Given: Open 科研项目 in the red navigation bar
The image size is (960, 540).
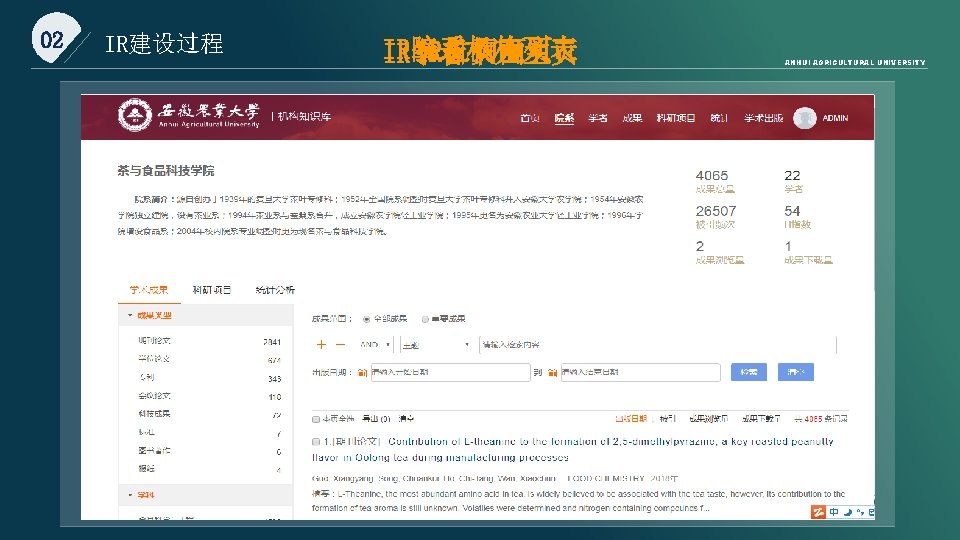Looking at the screenshot, I should [x=676, y=118].
